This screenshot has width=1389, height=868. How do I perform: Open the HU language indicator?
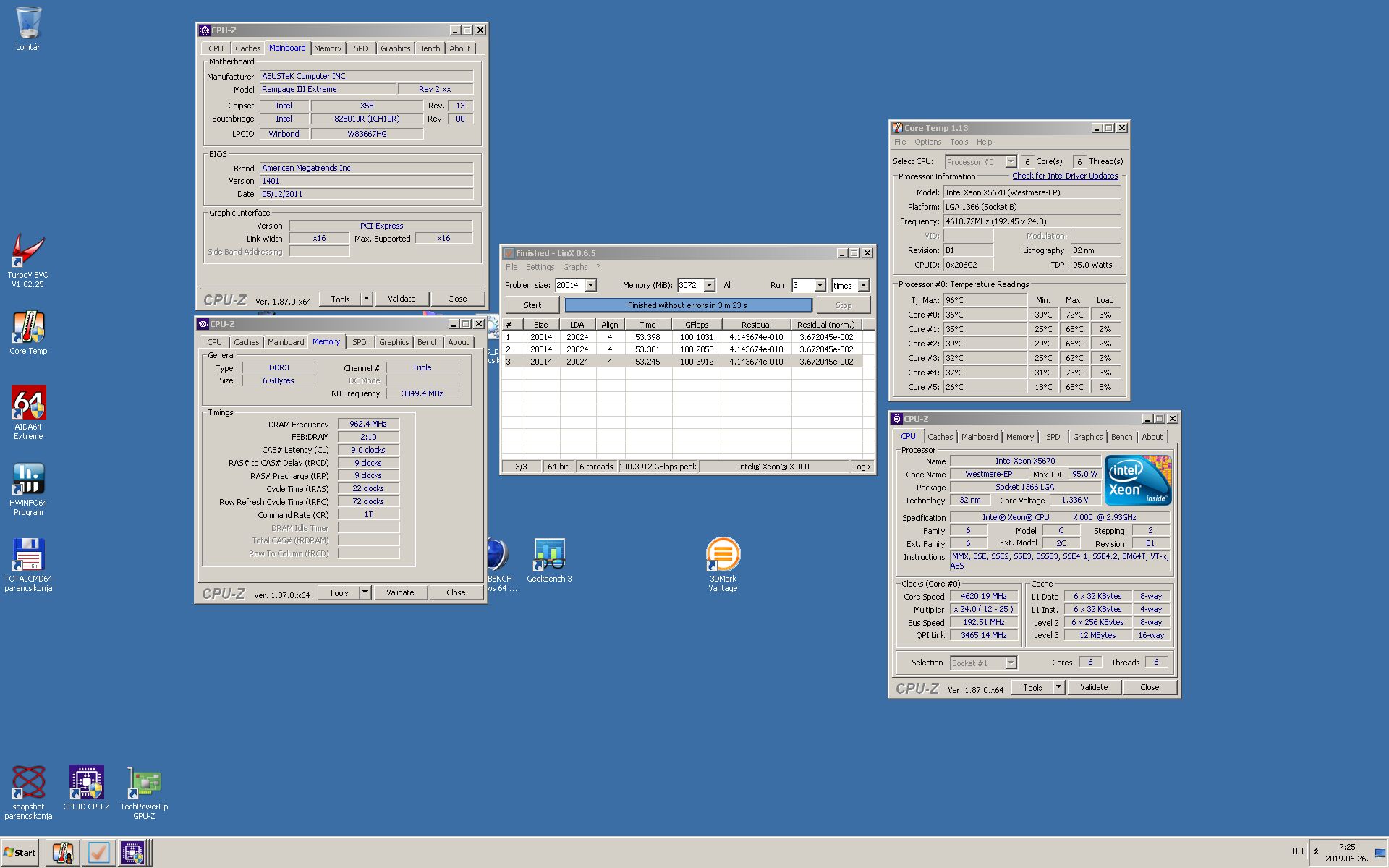(x=1297, y=851)
